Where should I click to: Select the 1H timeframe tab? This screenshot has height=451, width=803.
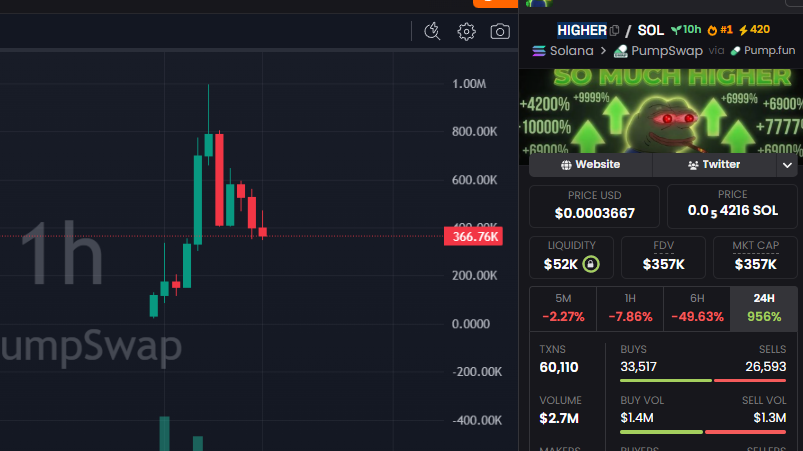coord(630,309)
